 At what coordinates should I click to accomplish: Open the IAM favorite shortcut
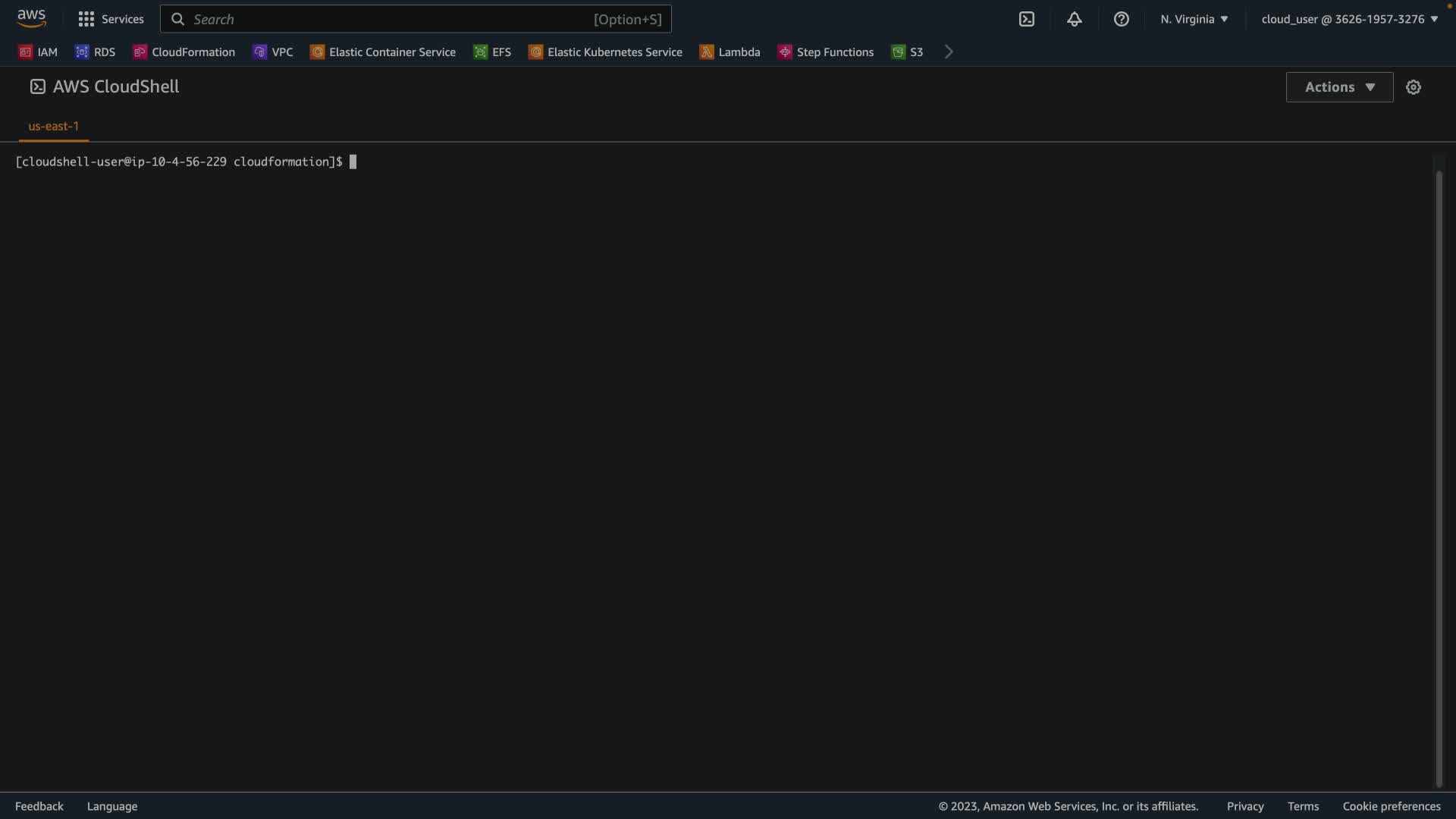38,52
